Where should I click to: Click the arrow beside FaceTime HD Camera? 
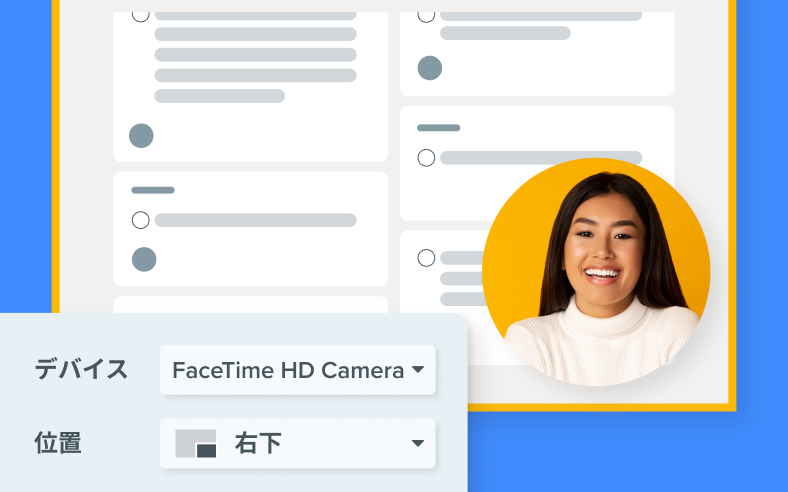[x=418, y=369]
